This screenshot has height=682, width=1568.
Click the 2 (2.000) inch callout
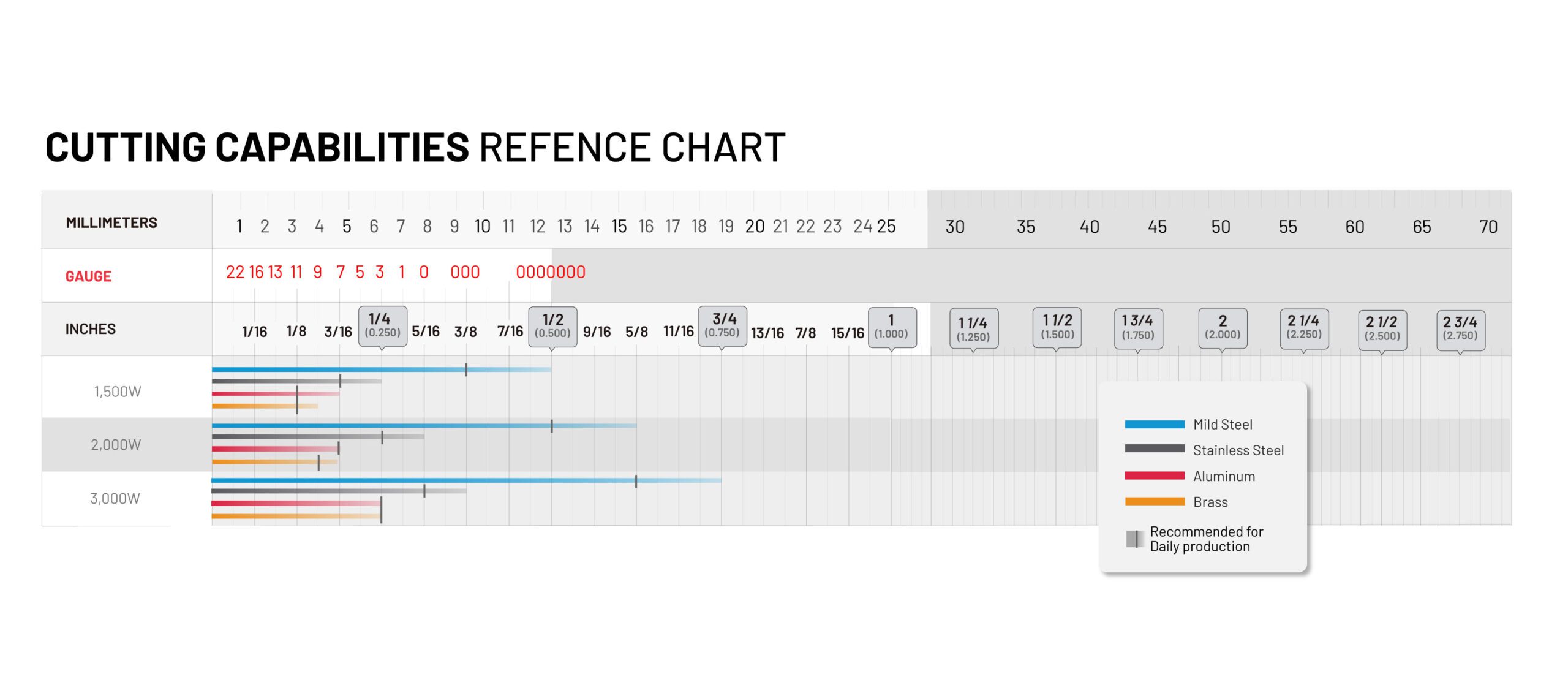[1223, 328]
